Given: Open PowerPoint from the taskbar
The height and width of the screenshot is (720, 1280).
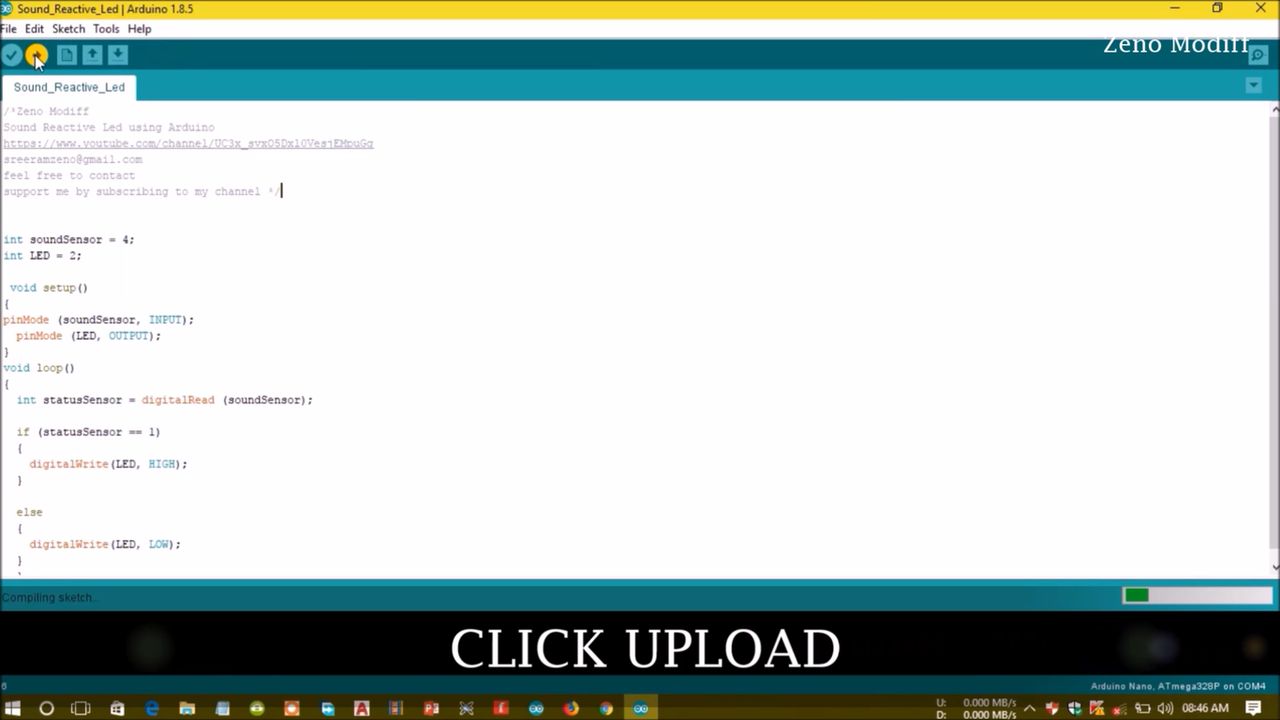Looking at the screenshot, I should pyautogui.click(x=431, y=708).
